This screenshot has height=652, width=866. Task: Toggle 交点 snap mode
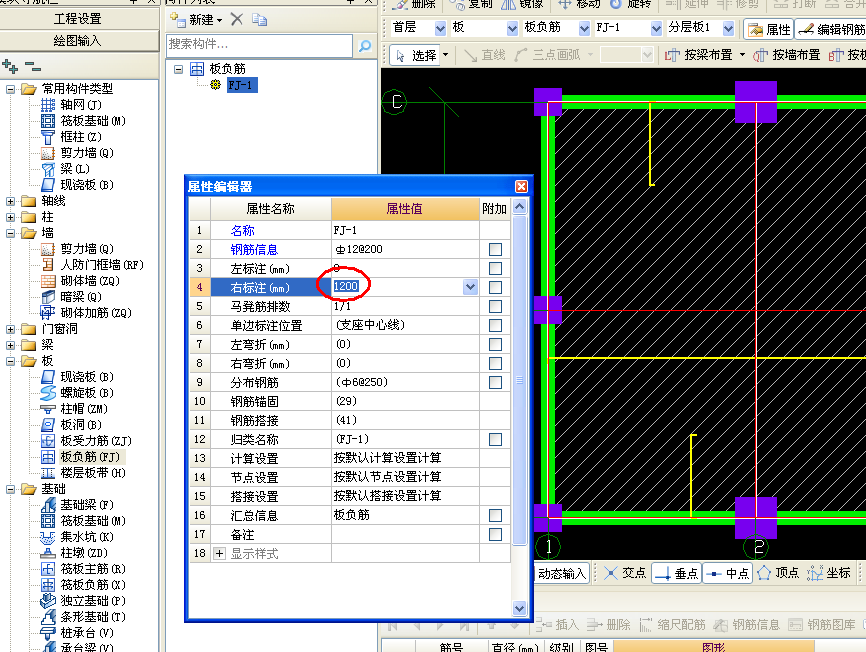pos(625,574)
